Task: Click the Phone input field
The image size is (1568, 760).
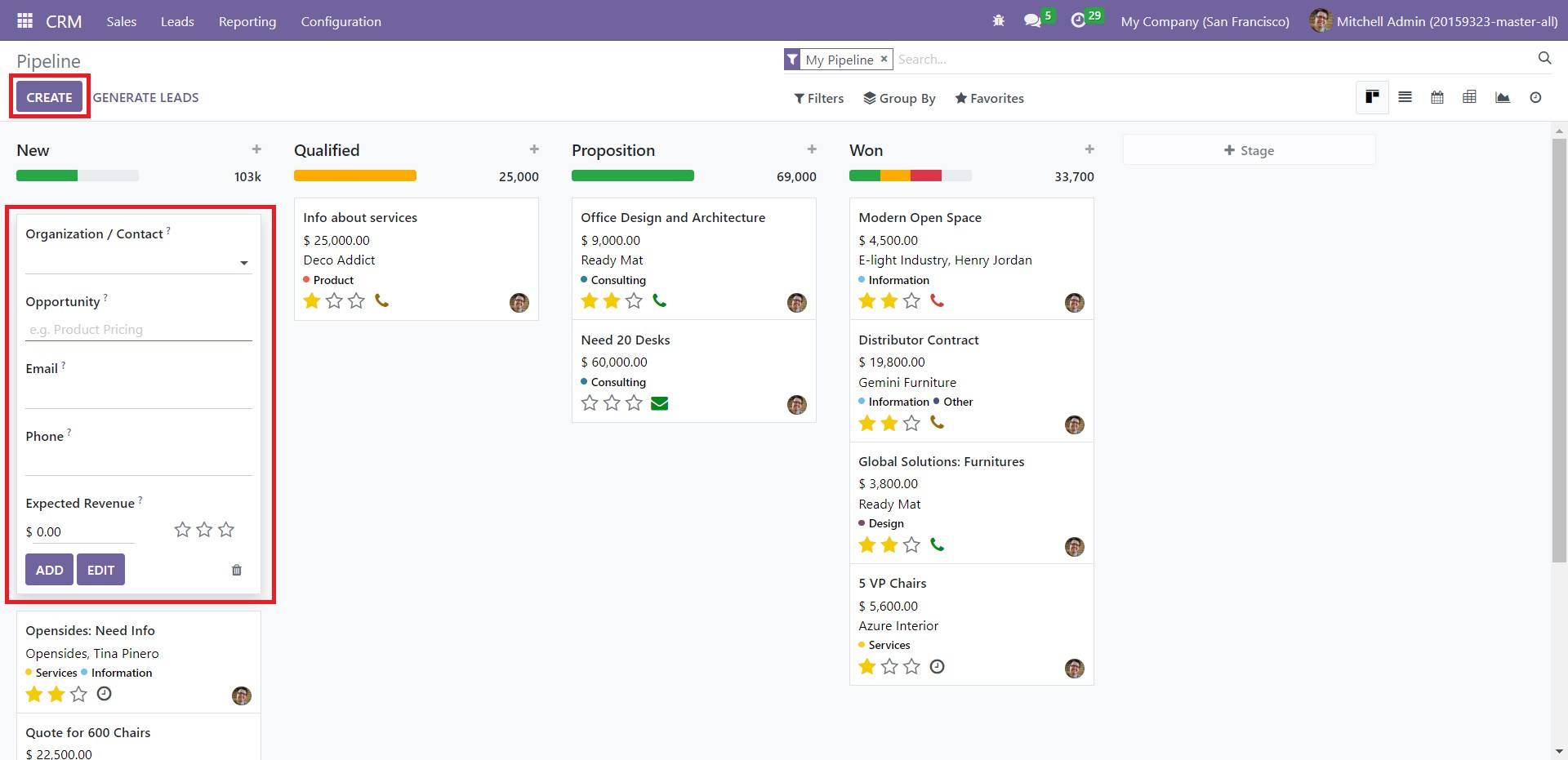Action: click(139, 464)
